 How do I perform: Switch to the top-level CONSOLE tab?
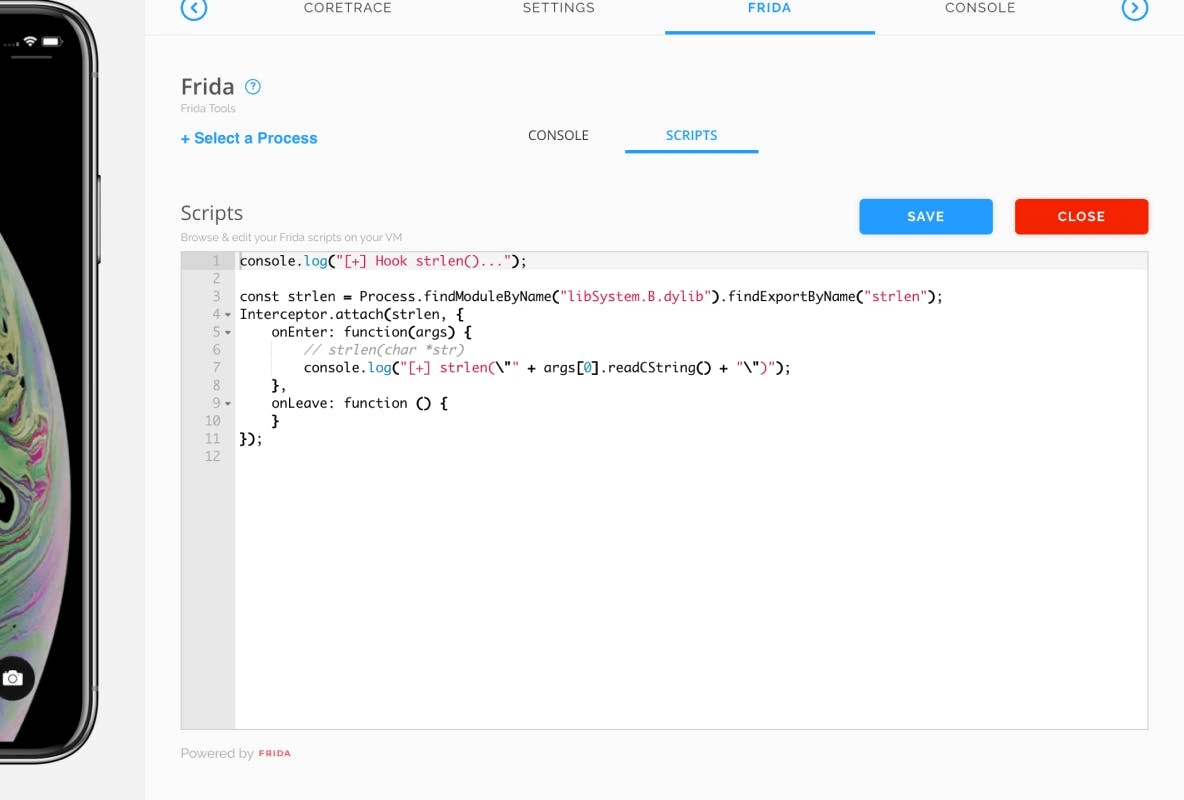tap(980, 8)
